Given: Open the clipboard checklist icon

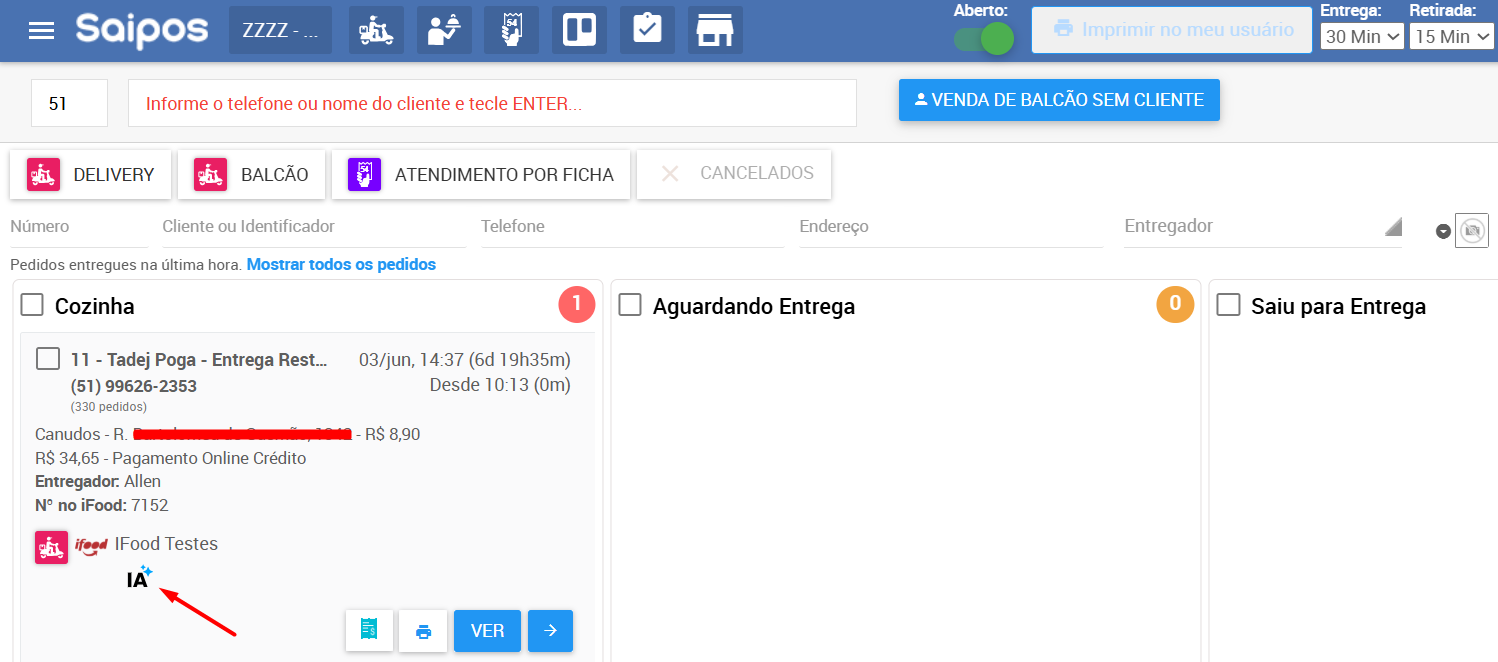Looking at the screenshot, I should click(647, 30).
